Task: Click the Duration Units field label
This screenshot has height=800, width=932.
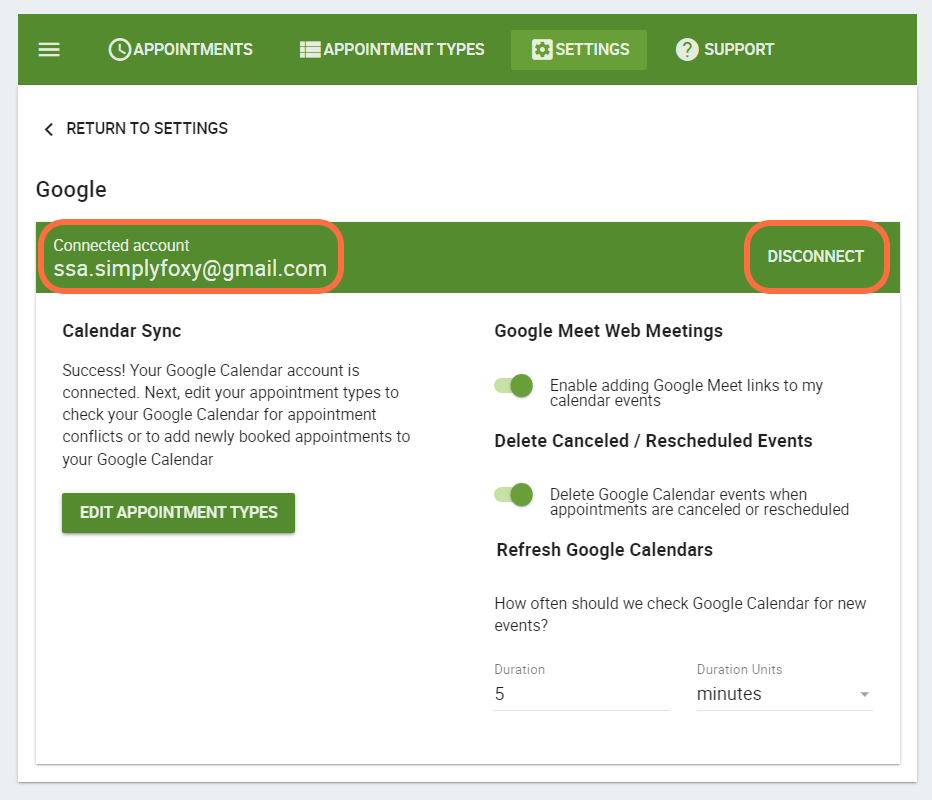Action: (739, 669)
